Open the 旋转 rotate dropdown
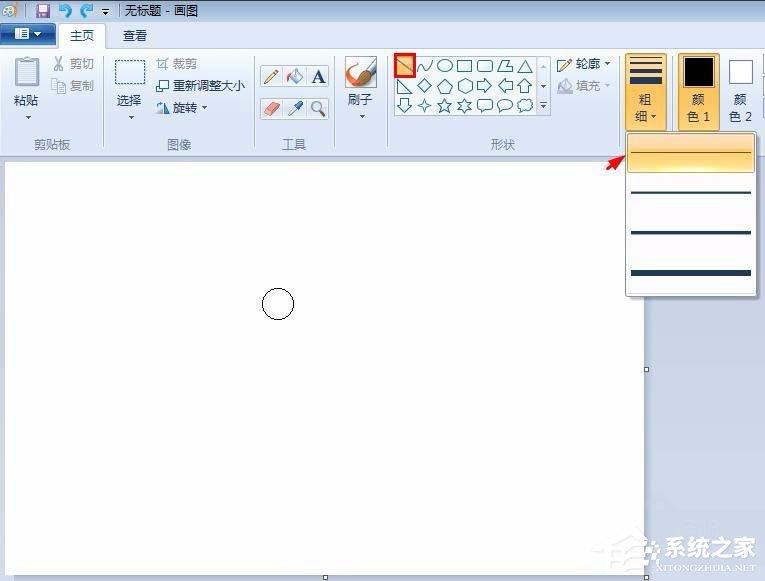The height and width of the screenshot is (581, 765). coord(181,108)
